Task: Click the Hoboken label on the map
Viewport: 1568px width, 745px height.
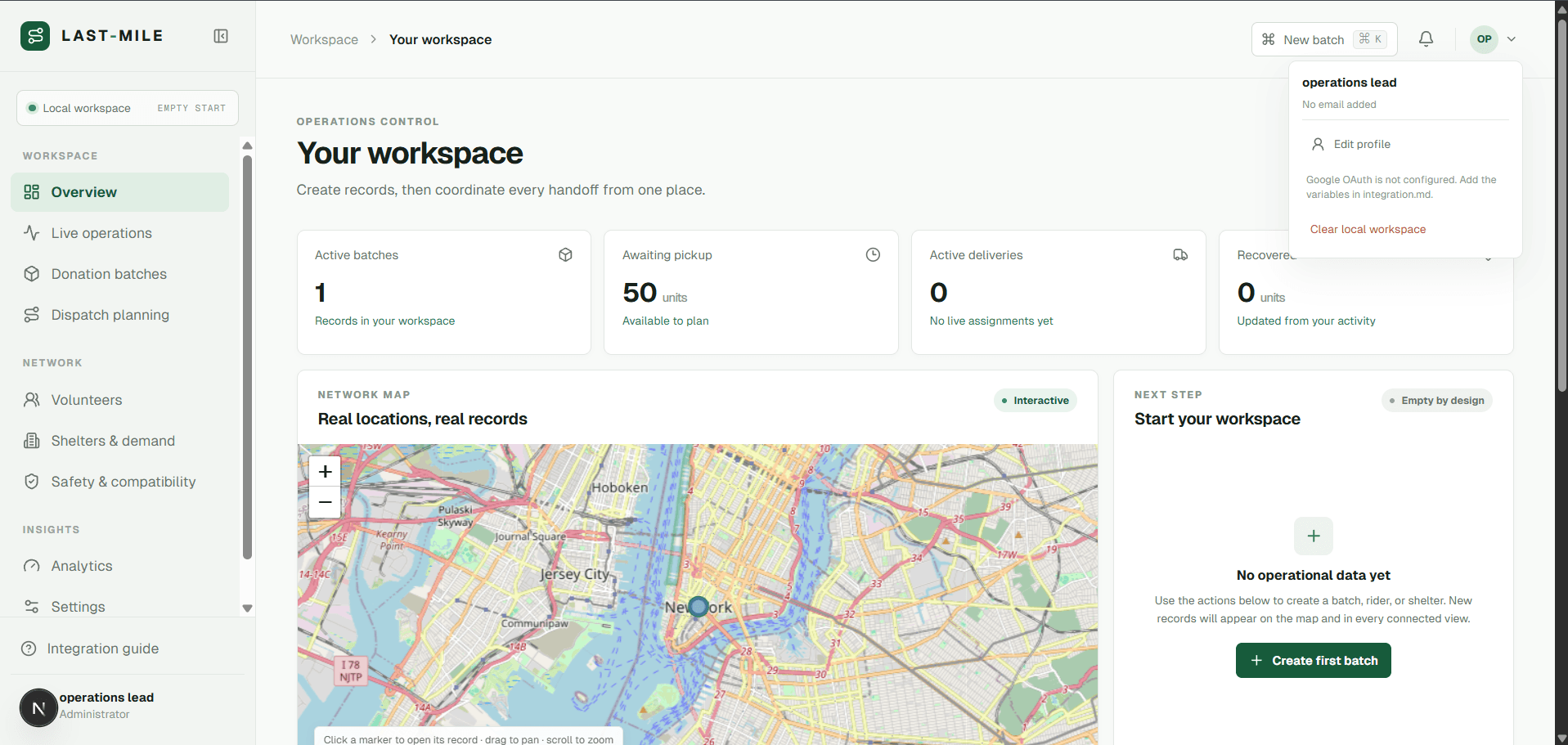Action: coord(619,487)
